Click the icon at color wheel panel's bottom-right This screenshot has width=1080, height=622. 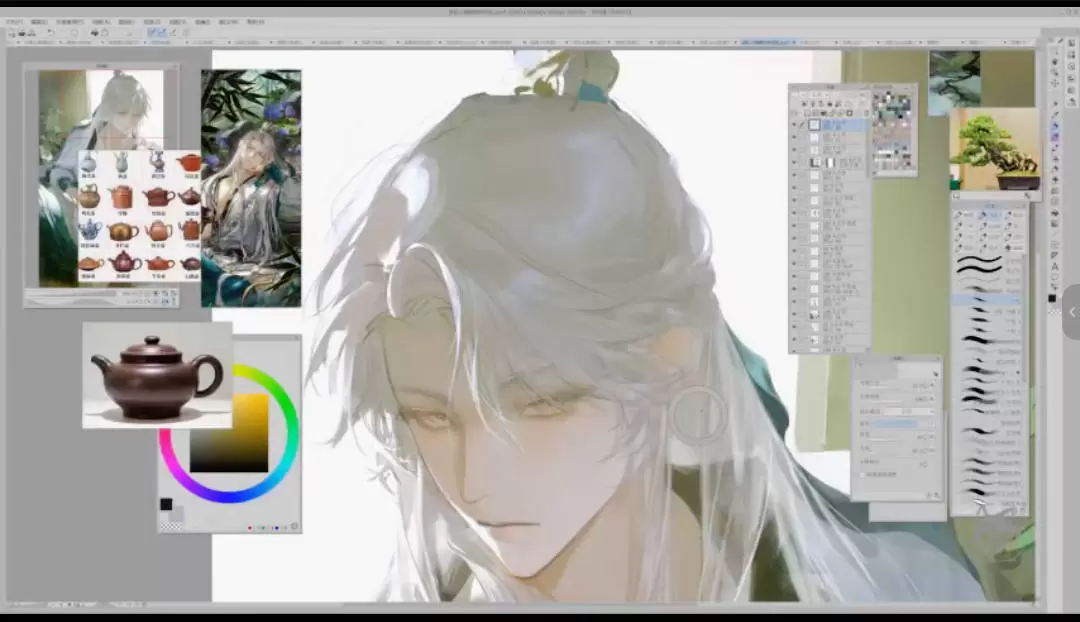[x=294, y=526]
